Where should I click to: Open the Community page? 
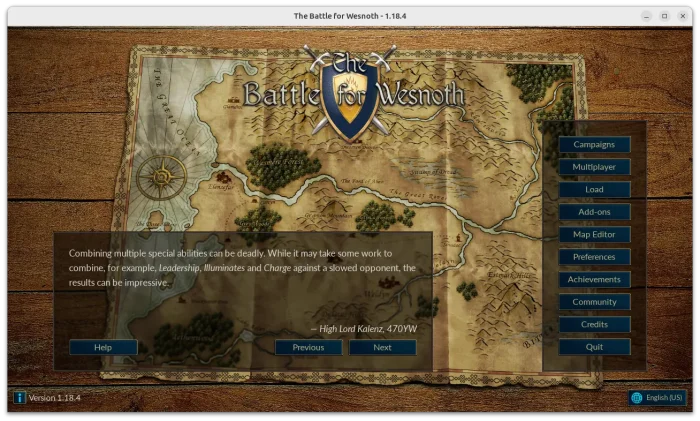tap(594, 302)
